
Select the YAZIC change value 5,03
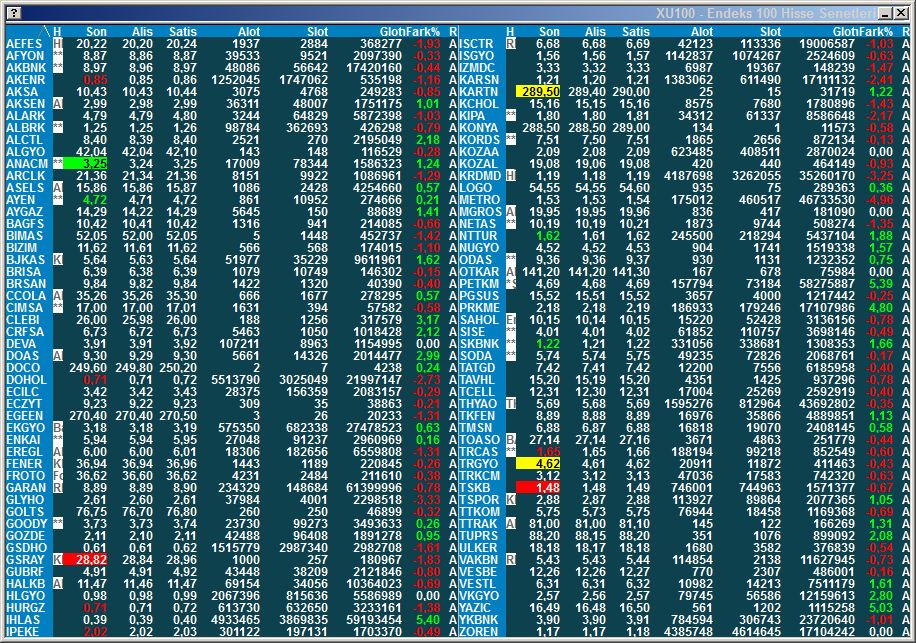(x=881, y=607)
